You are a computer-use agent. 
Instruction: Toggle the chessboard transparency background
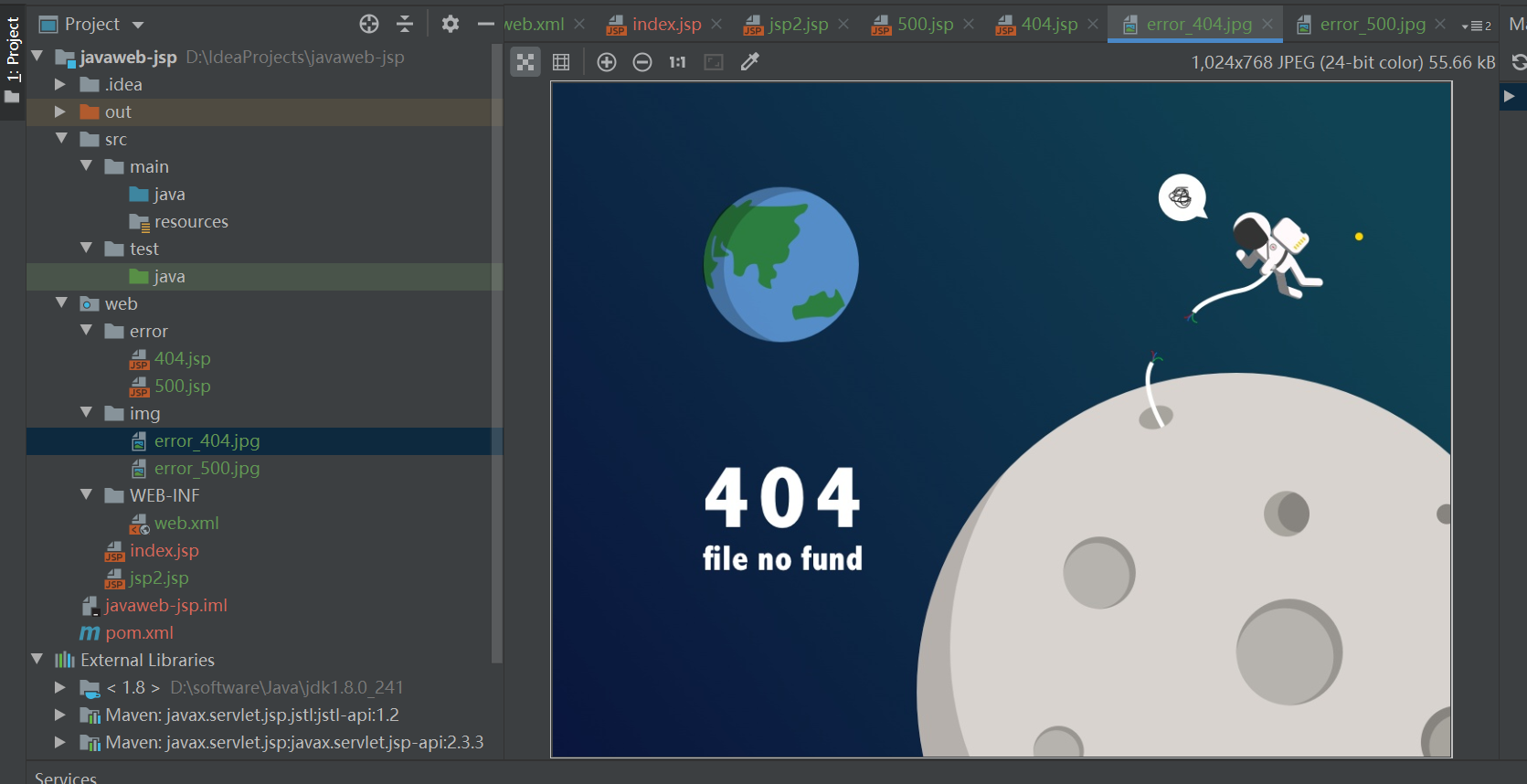click(x=525, y=62)
